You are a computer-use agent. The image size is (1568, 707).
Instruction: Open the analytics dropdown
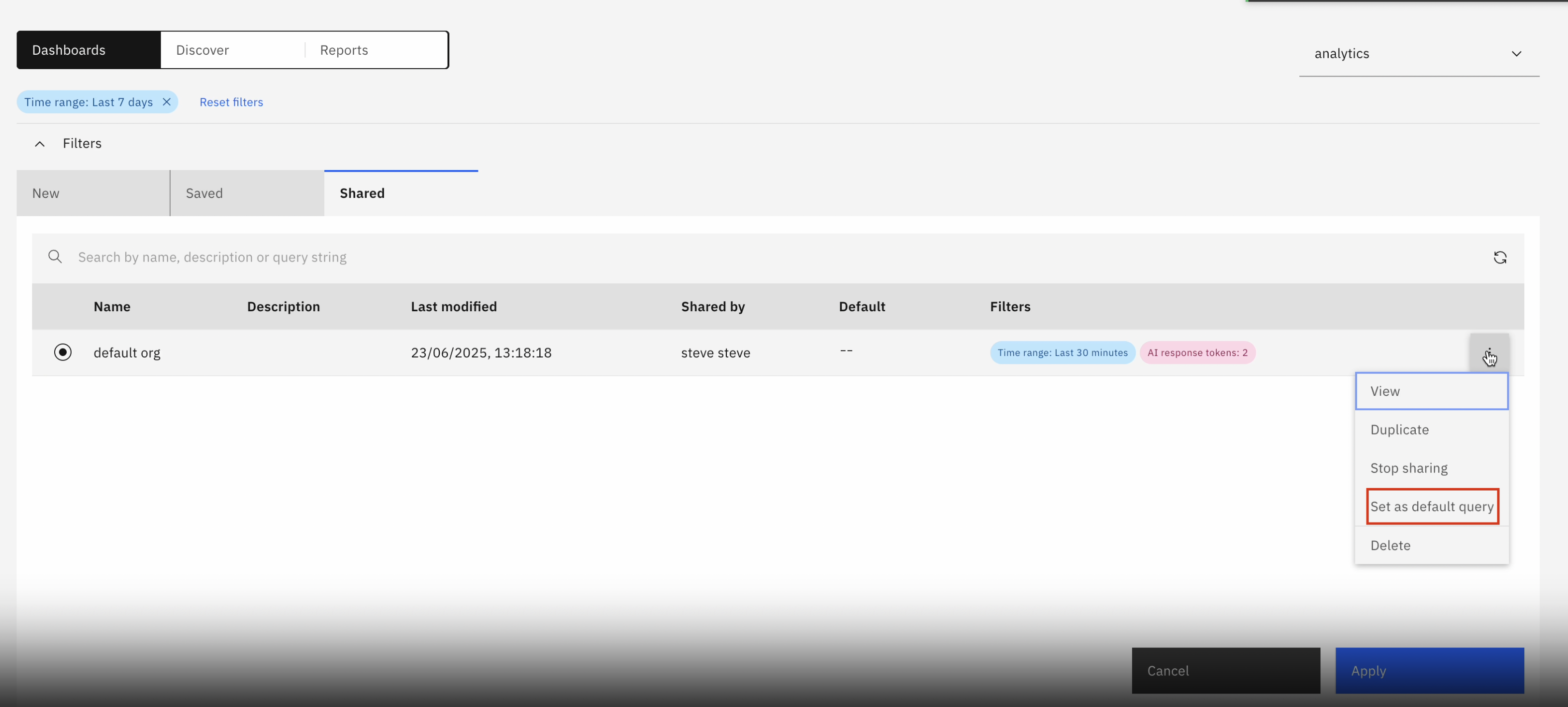pos(1418,54)
